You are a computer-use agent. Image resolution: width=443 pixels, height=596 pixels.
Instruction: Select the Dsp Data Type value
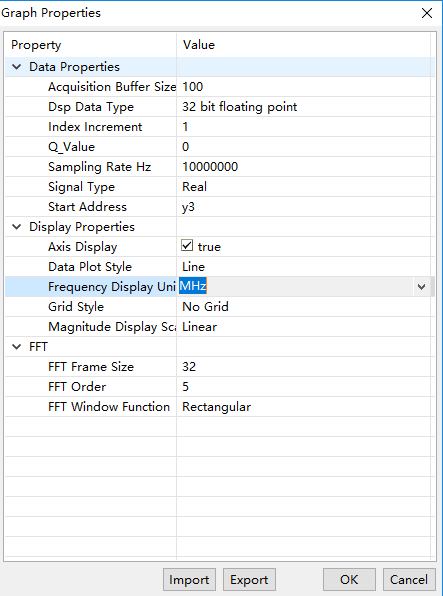305,107
